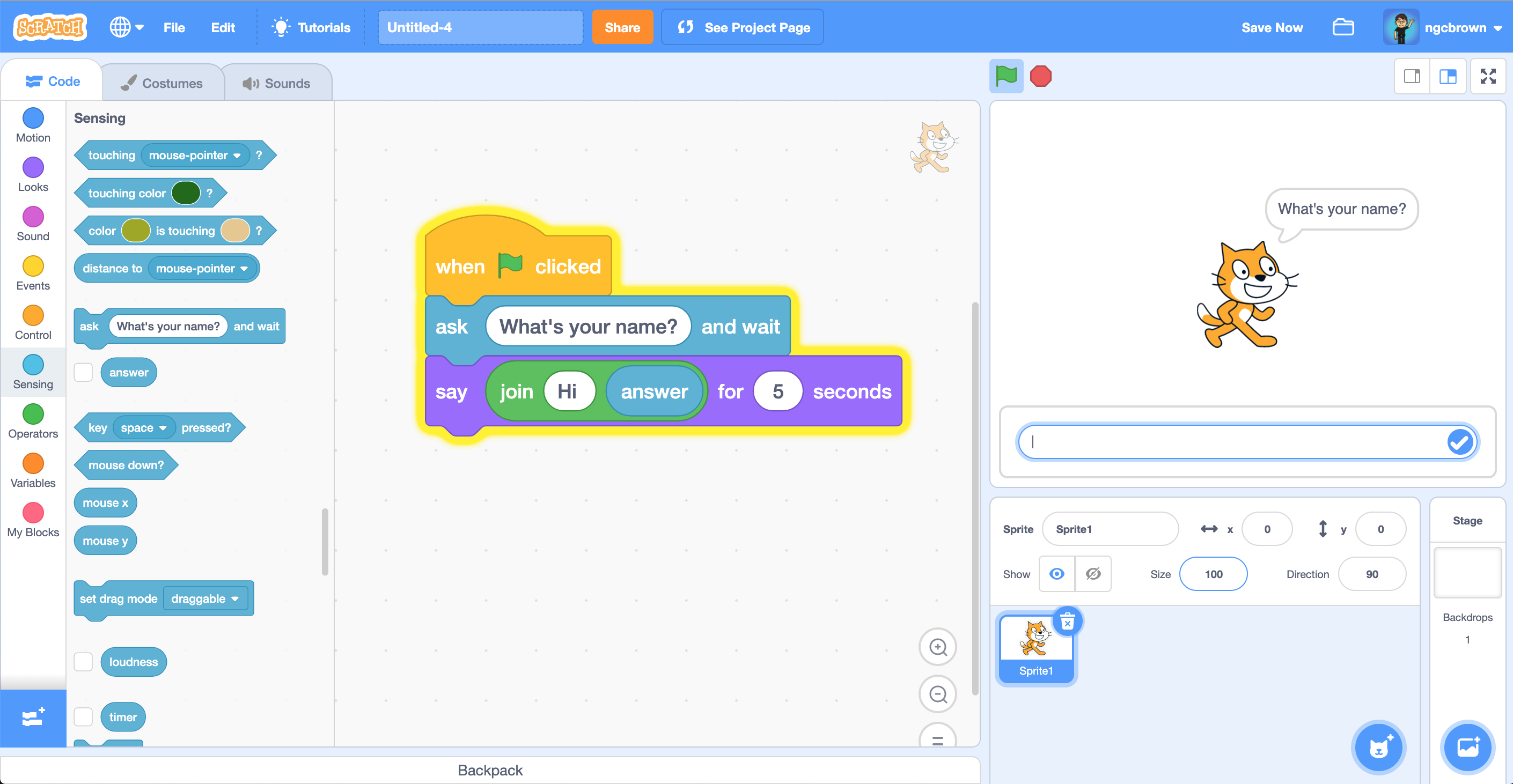Click the Scratch logo

(x=50, y=27)
